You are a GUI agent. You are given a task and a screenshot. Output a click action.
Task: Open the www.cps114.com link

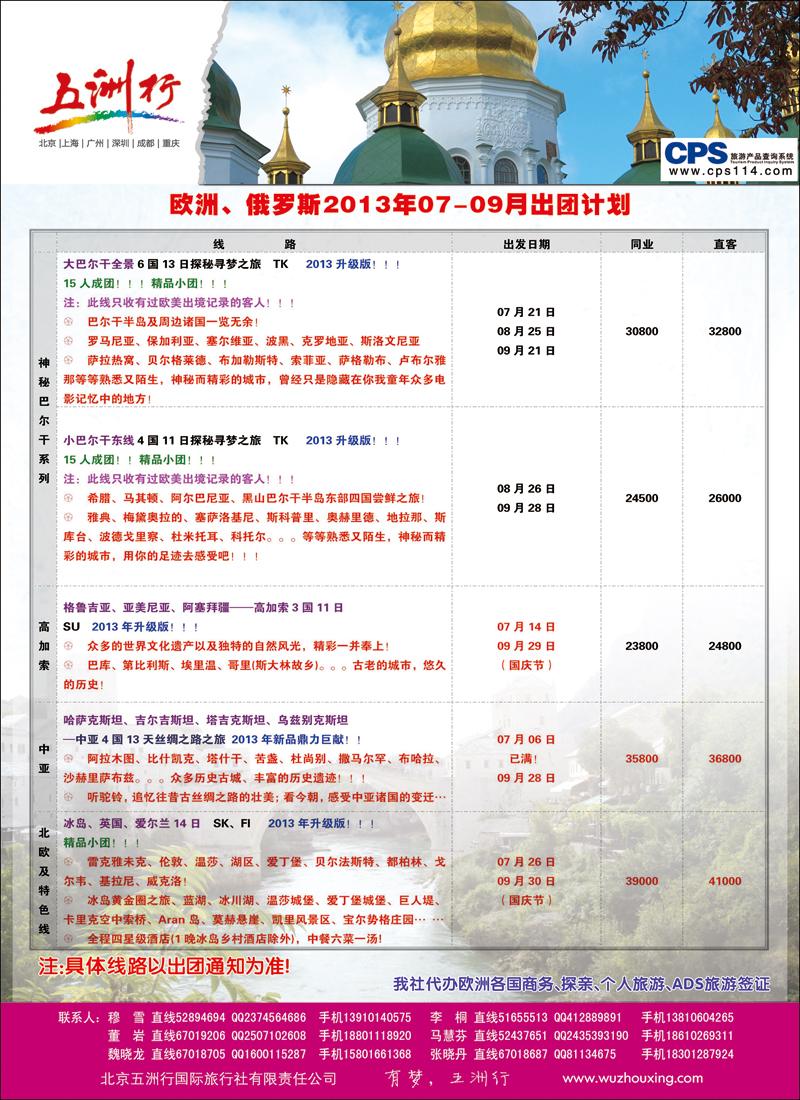pos(730,171)
